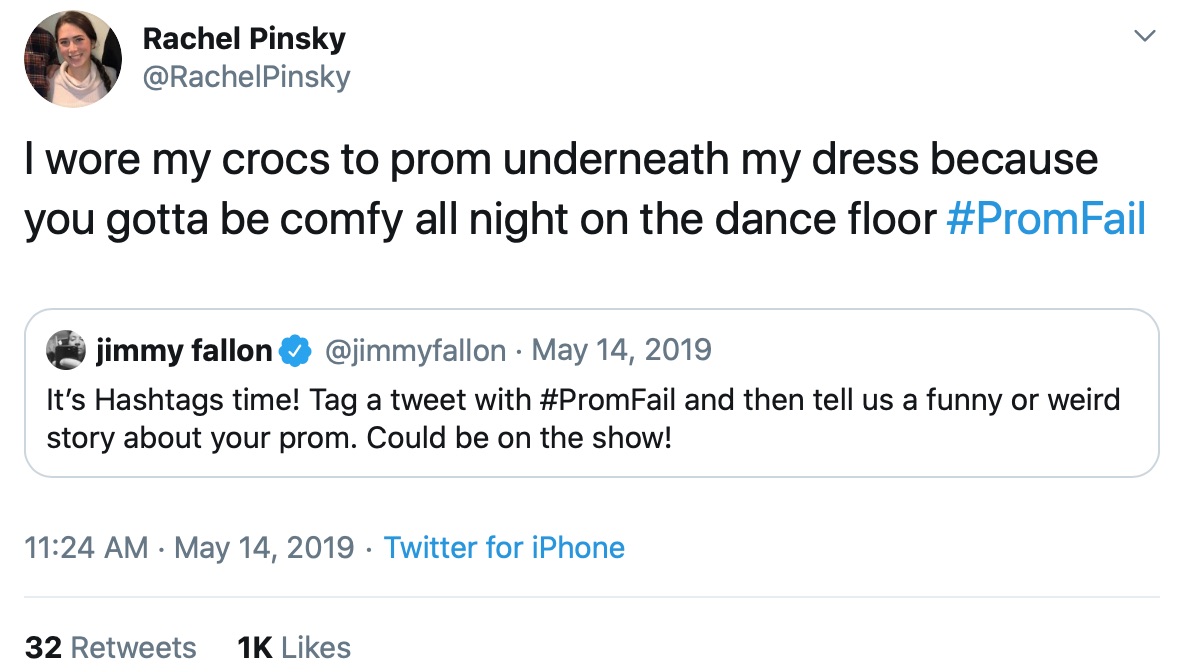Image resolution: width=1182 pixels, height=672 pixels.
Task: Click Rachel Pinsky's display name
Action: click(x=243, y=38)
